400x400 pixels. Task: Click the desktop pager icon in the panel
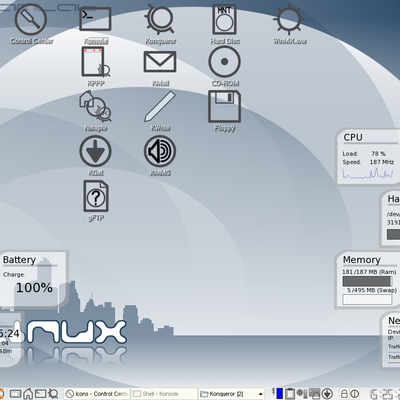(x=15, y=394)
